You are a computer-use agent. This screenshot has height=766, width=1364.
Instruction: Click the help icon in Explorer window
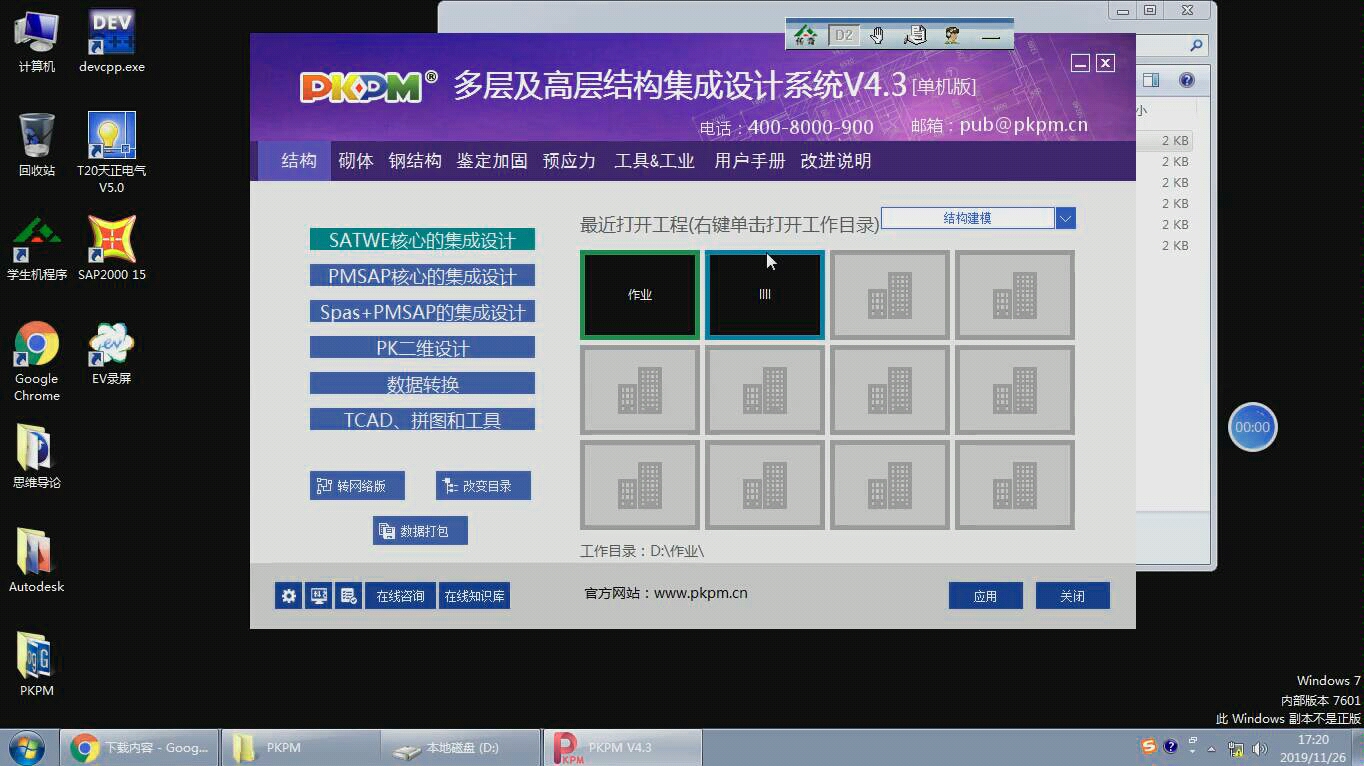point(1186,80)
